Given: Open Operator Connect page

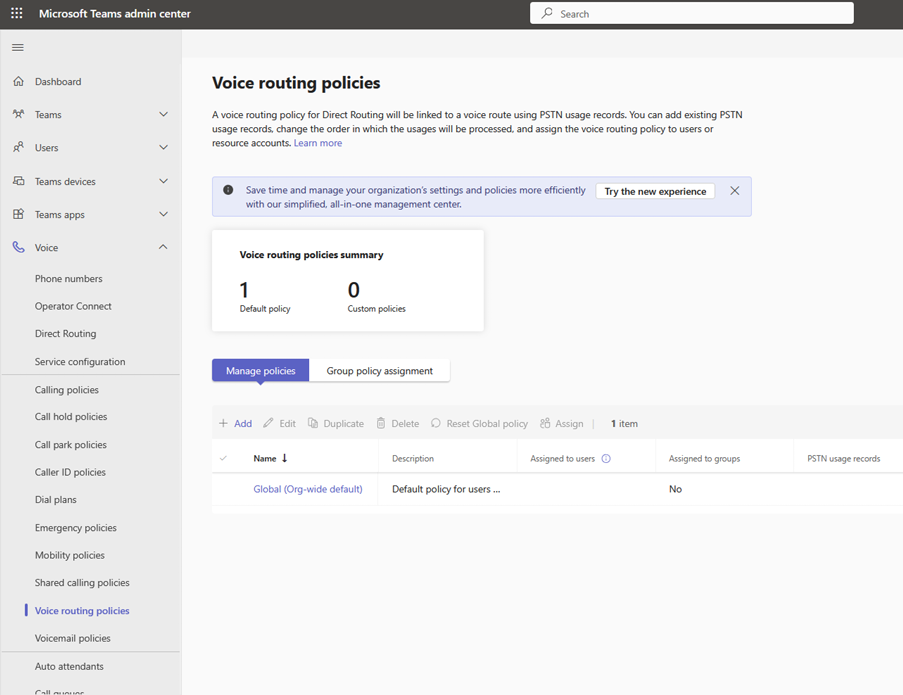Looking at the screenshot, I should tap(73, 306).
